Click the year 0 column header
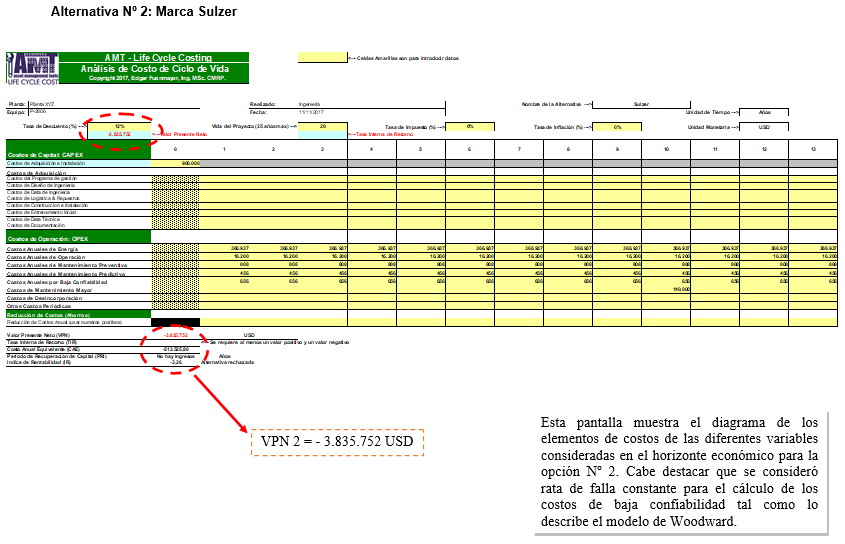The image size is (845, 544). point(176,149)
